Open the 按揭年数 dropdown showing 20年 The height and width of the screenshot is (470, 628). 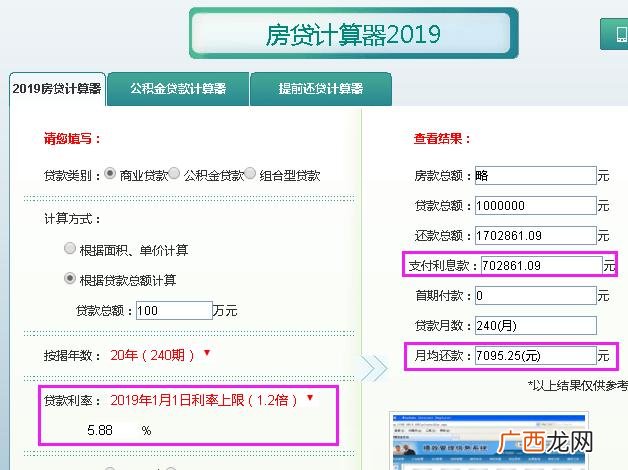tap(160, 355)
